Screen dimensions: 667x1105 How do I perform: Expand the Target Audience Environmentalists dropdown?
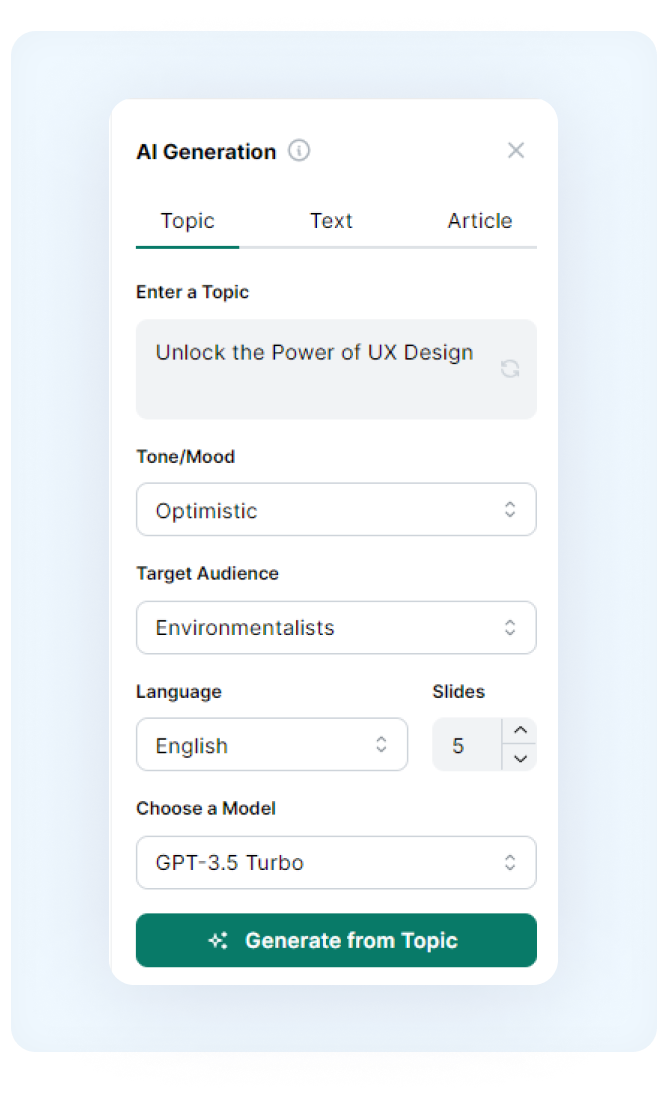(336, 627)
